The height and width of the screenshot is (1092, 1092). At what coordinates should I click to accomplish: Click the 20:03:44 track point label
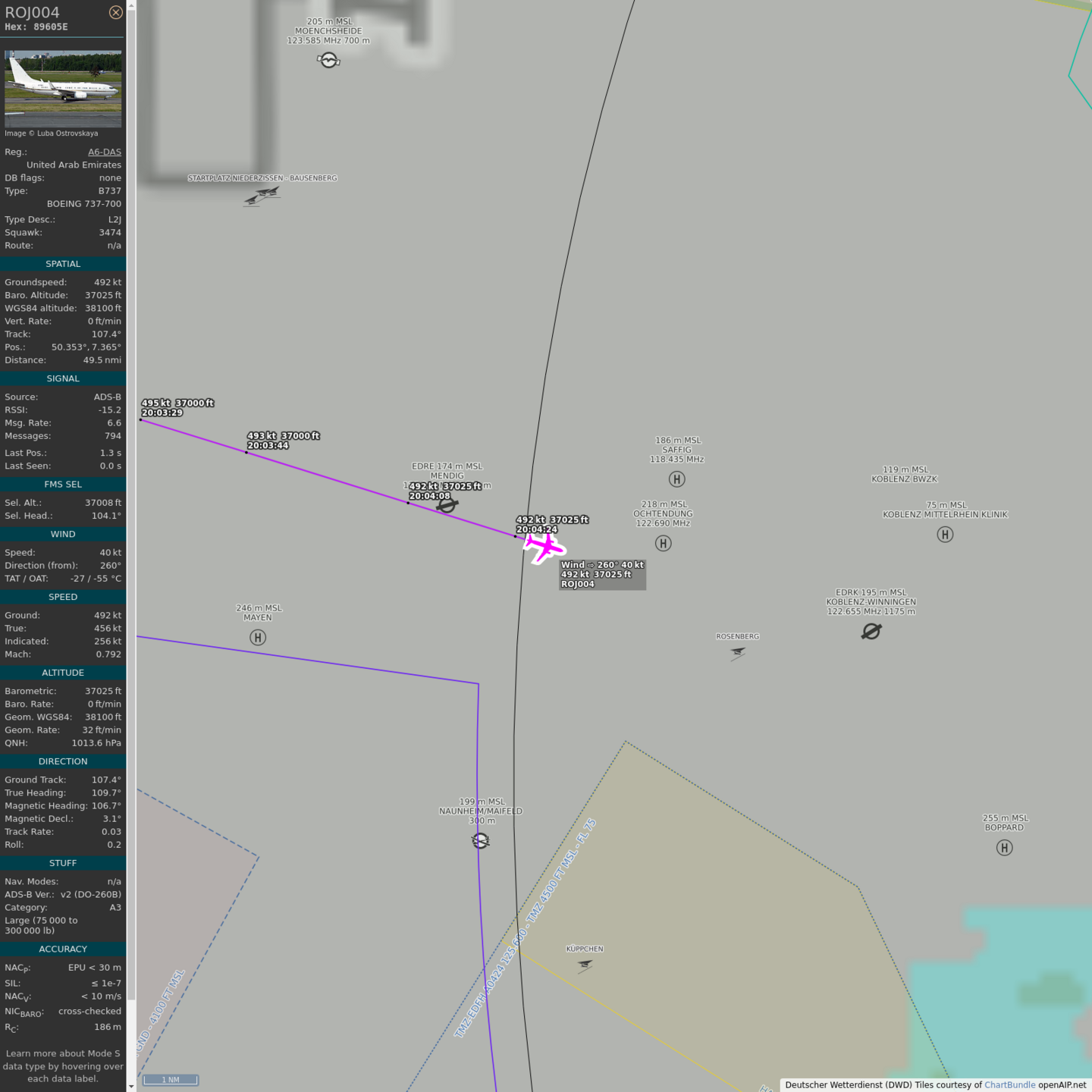pyautogui.click(x=268, y=446)
